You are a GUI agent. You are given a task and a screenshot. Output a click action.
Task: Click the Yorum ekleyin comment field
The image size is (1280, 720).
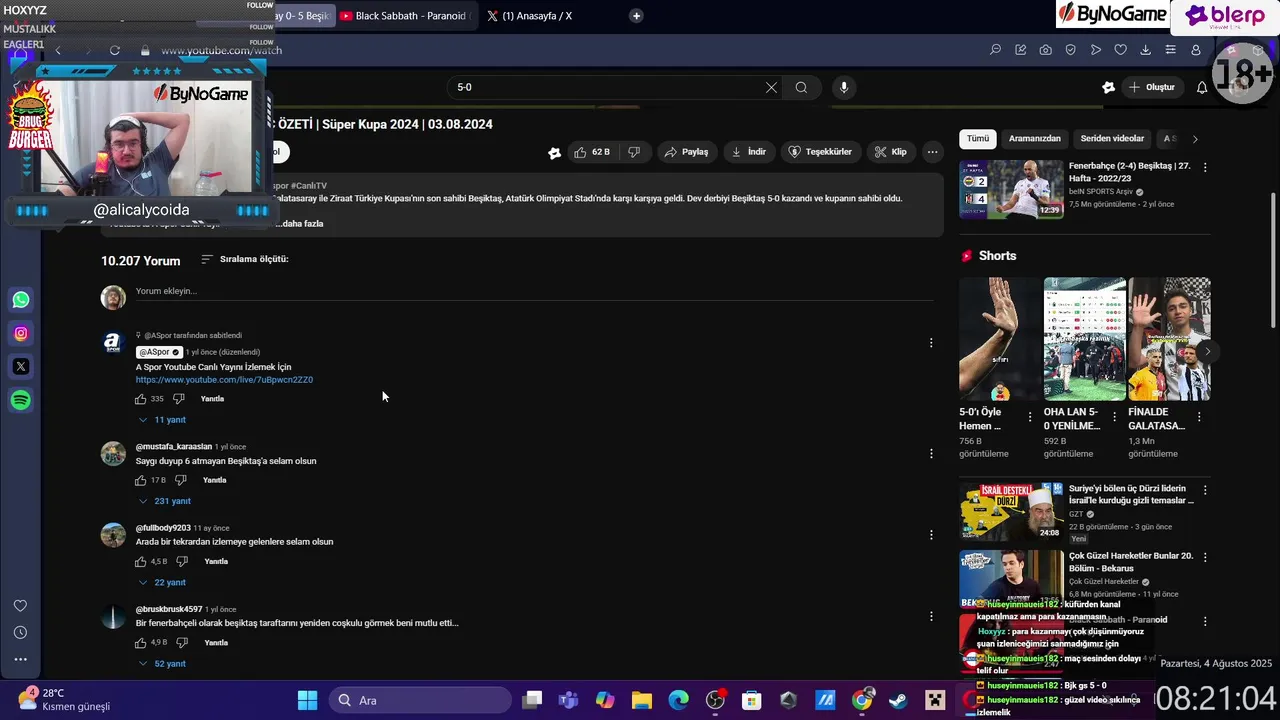[x=534, y=291]
